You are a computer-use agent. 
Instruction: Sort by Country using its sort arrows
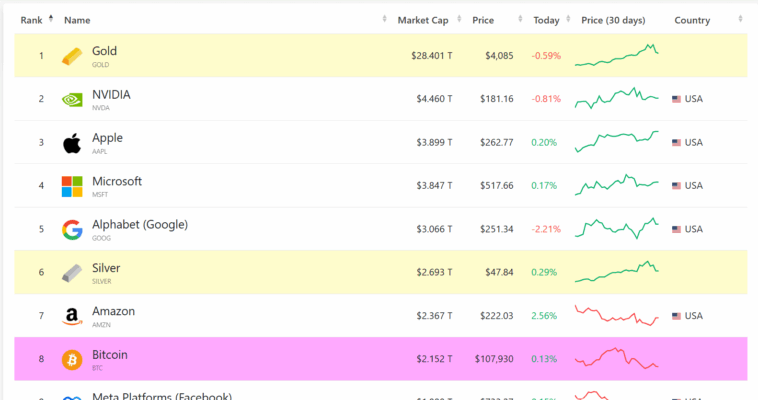pos(740,19)
